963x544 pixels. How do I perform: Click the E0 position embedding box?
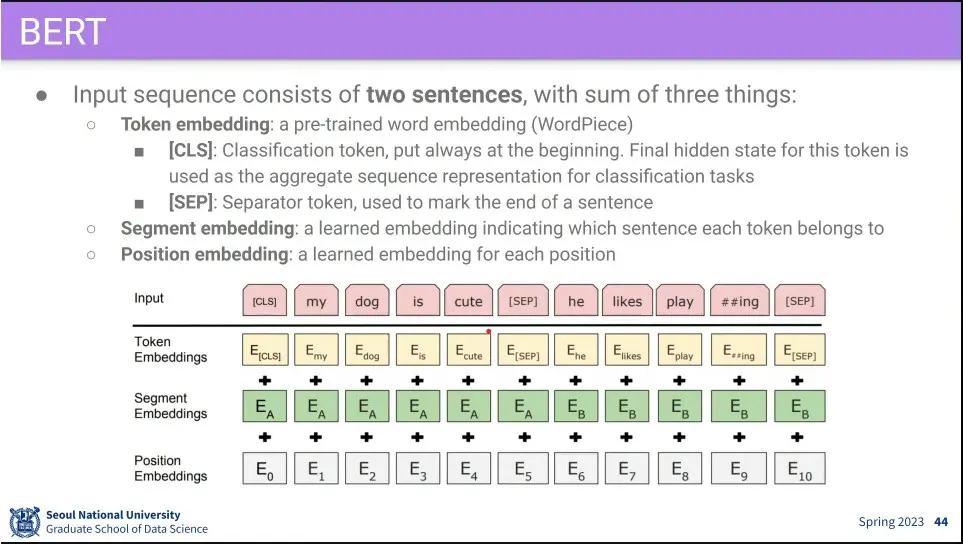point(265,468)
